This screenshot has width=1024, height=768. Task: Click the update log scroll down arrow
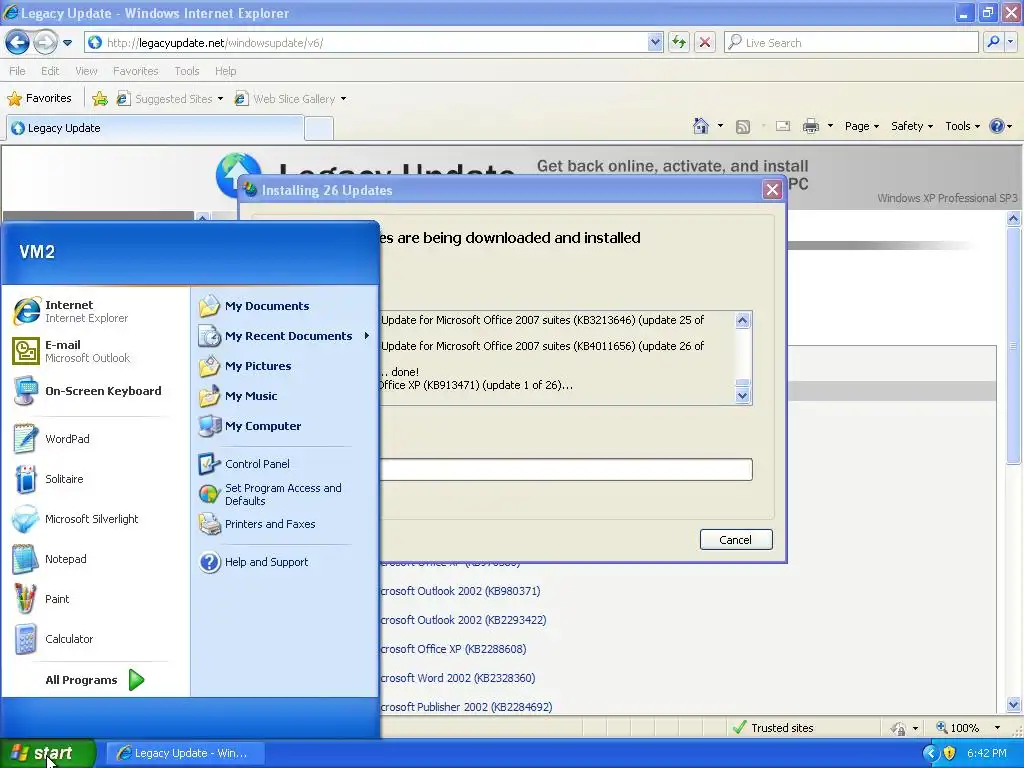coord(743,395)
